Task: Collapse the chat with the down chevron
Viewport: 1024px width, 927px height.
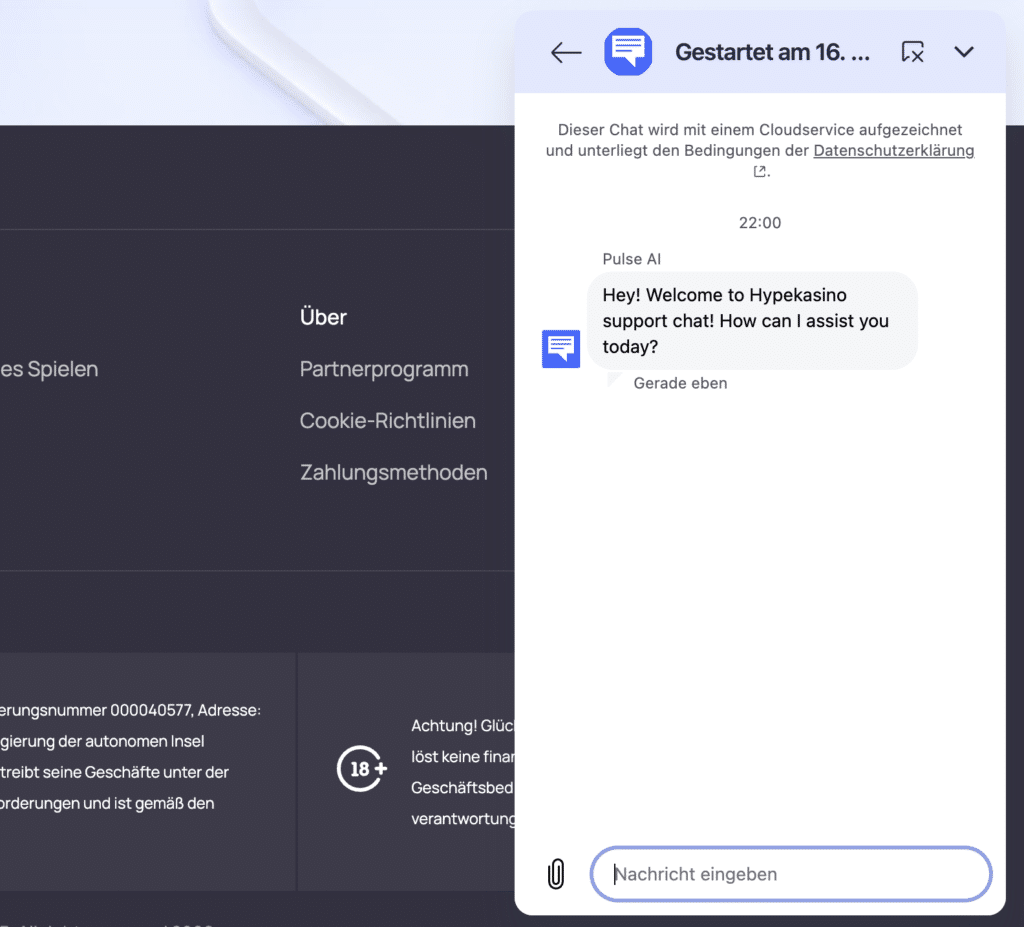Action: (x=963, y=52)
